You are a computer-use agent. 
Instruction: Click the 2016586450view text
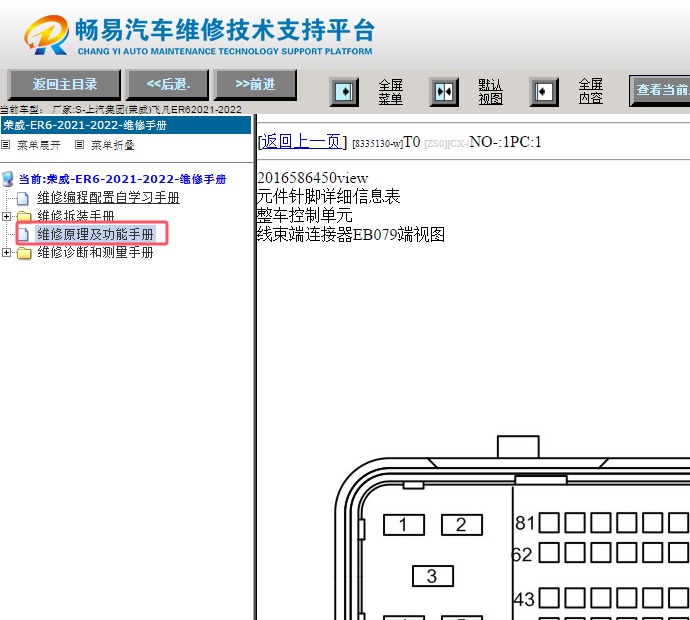tap(312, 178)
